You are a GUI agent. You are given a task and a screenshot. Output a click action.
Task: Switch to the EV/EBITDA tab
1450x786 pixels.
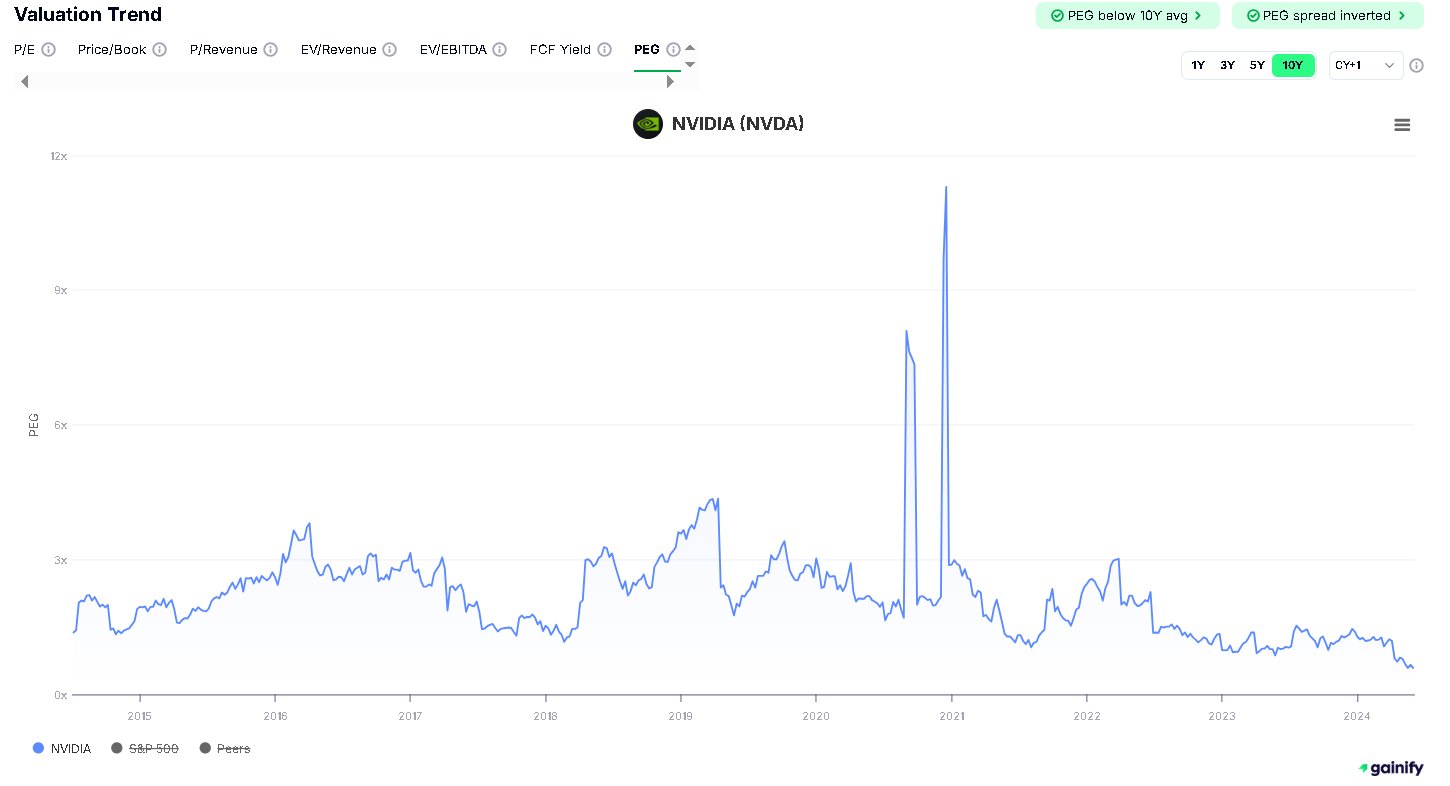pyautogui.click(x=453, y=50)
